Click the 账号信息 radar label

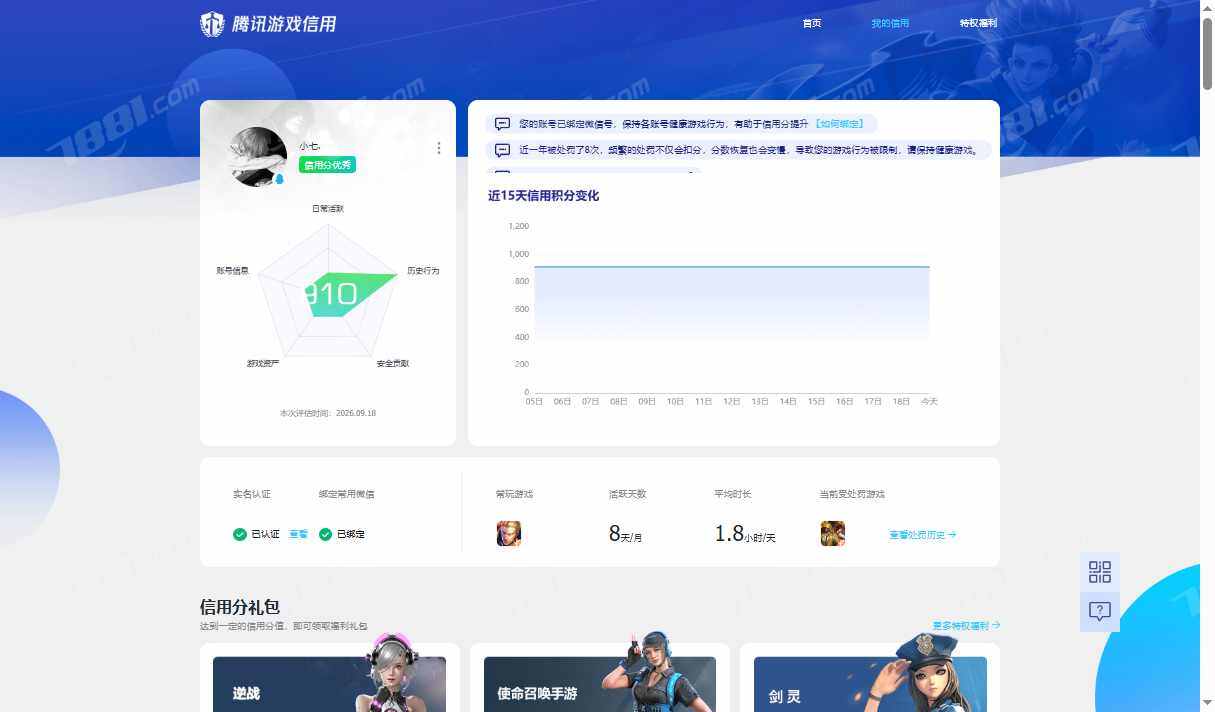pos(232,271)
